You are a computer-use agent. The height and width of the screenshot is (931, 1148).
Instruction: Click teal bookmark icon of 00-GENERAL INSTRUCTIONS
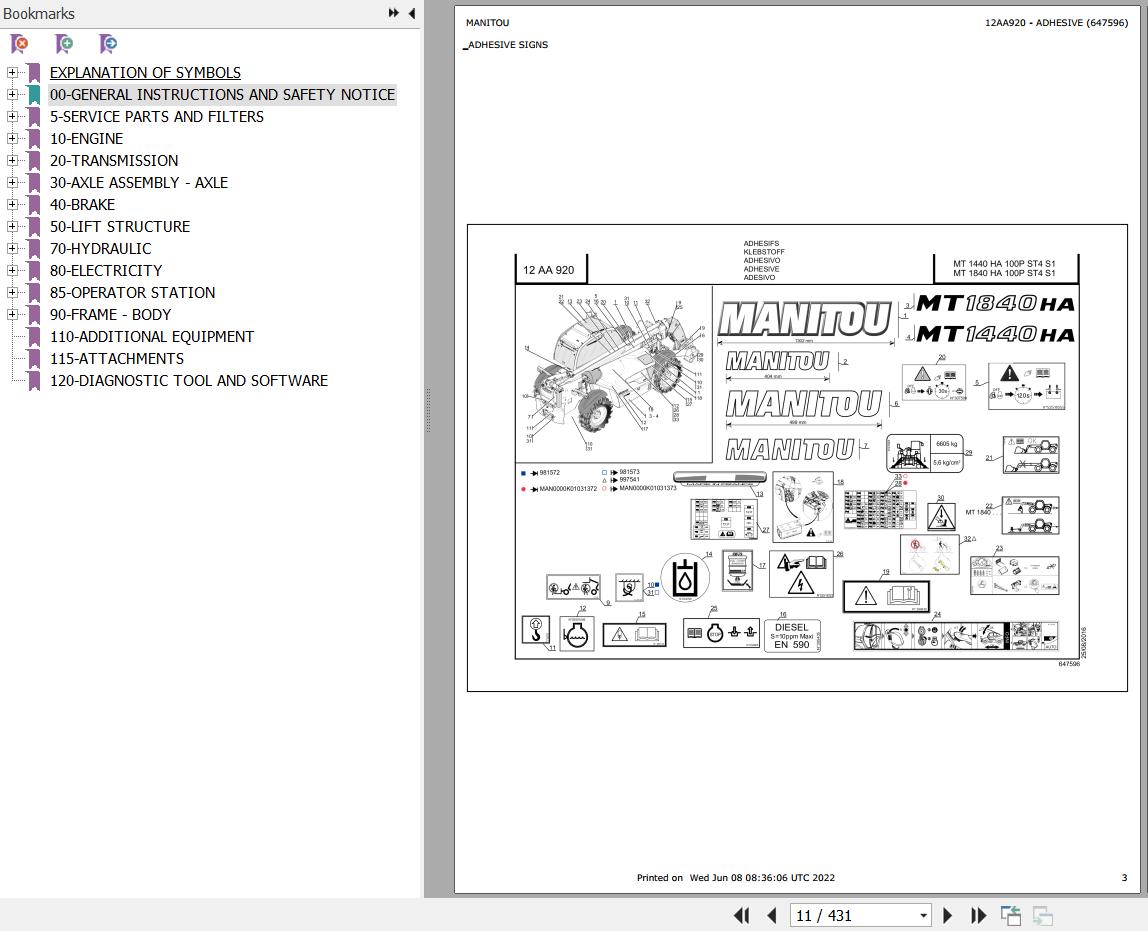[x=34, y=95]
